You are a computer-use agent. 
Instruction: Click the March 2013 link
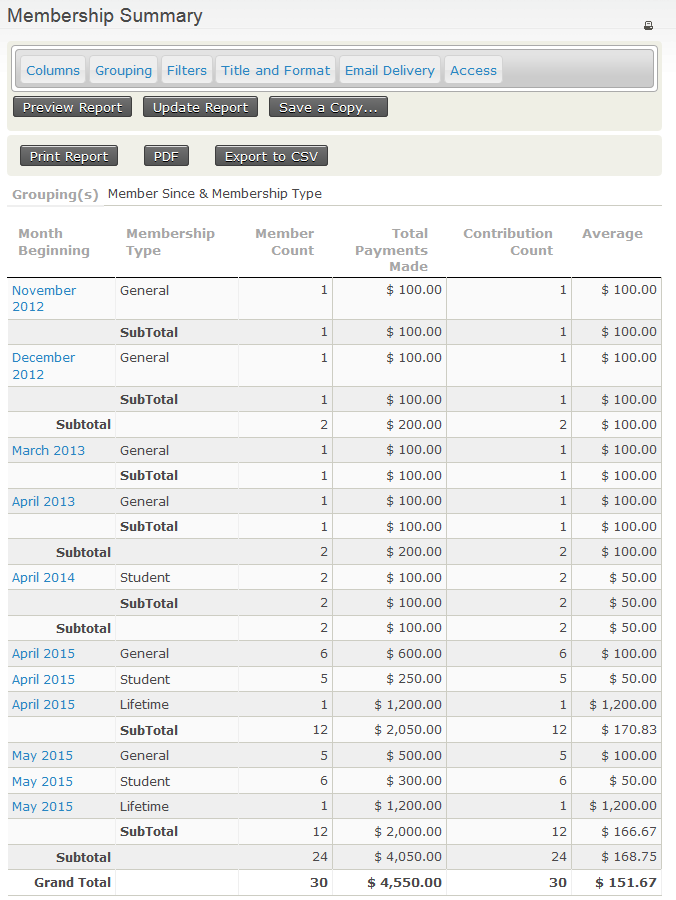[48, 450]
